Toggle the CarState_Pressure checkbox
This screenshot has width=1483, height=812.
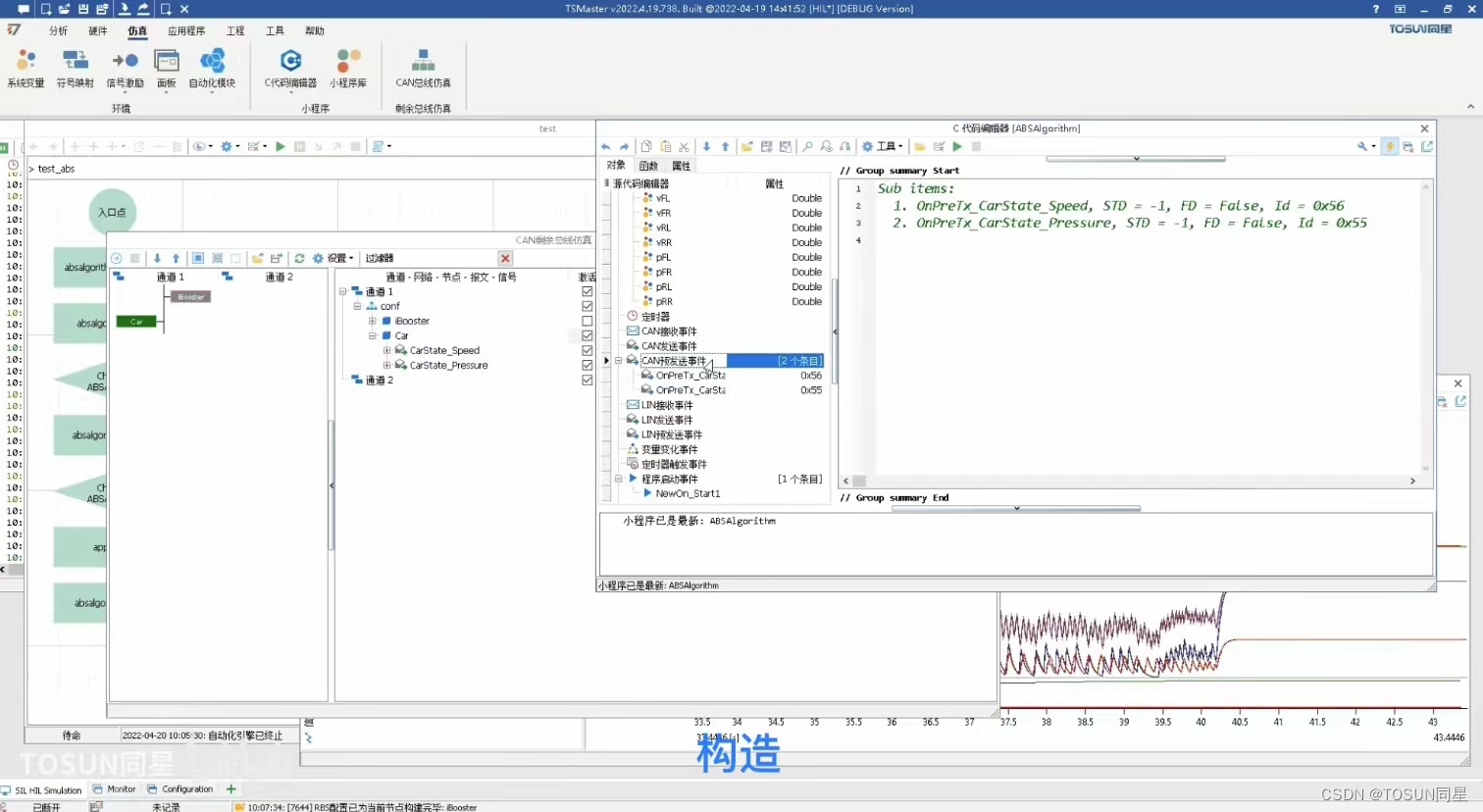[x=587, y=365]
